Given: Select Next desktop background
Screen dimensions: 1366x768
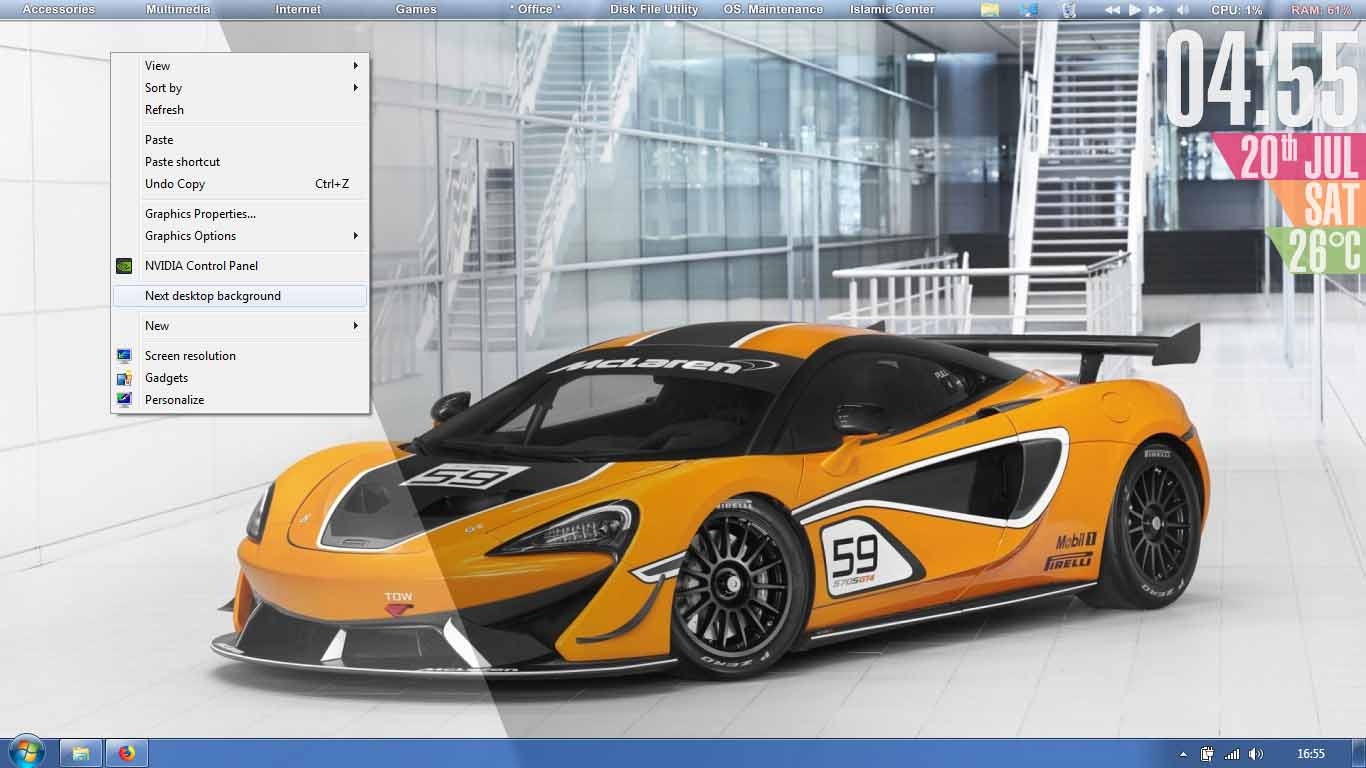Looking at the screenshot, I should coord(240,296).
